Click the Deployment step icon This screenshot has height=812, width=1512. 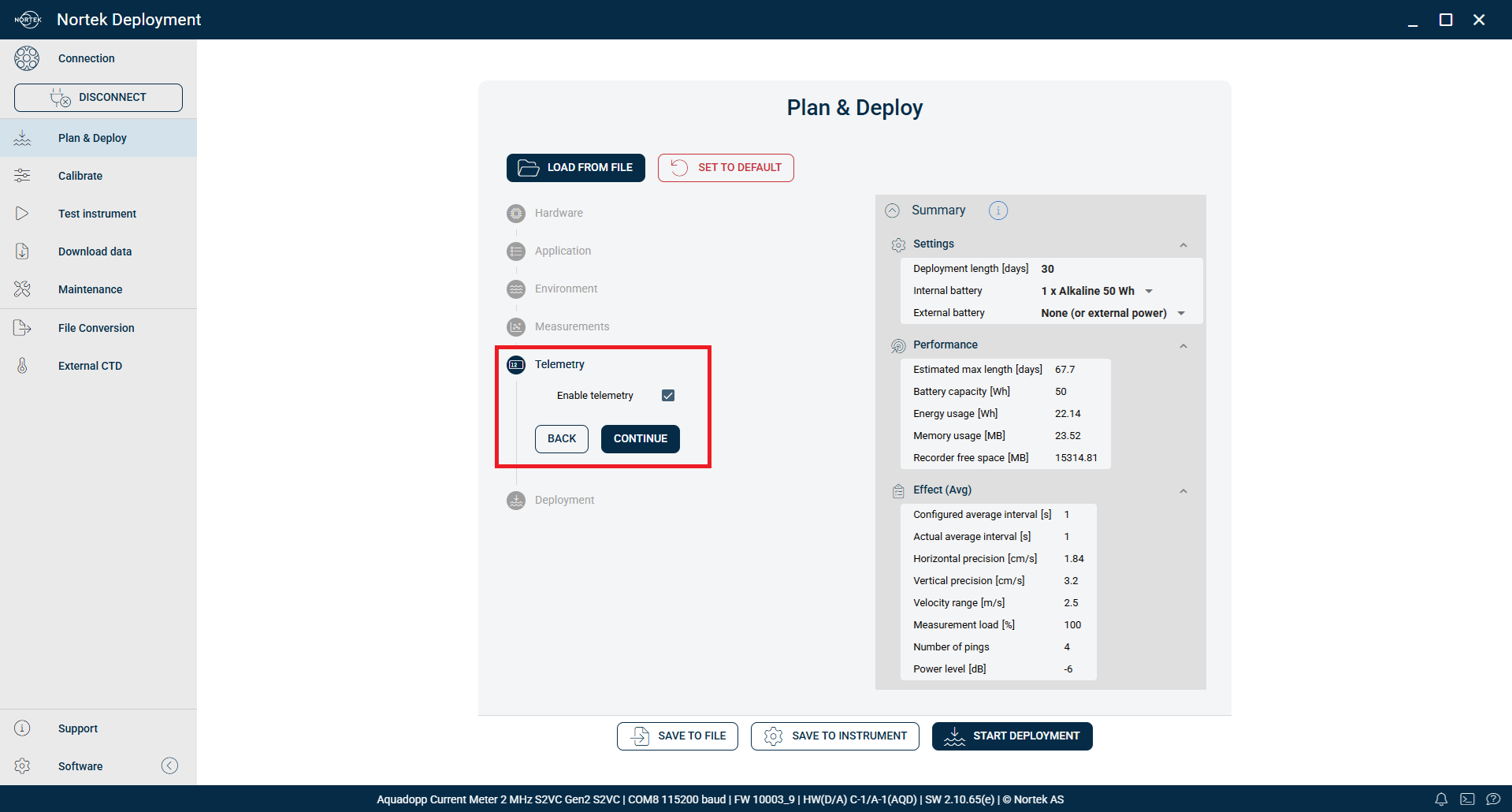click(x=516, y=501)
